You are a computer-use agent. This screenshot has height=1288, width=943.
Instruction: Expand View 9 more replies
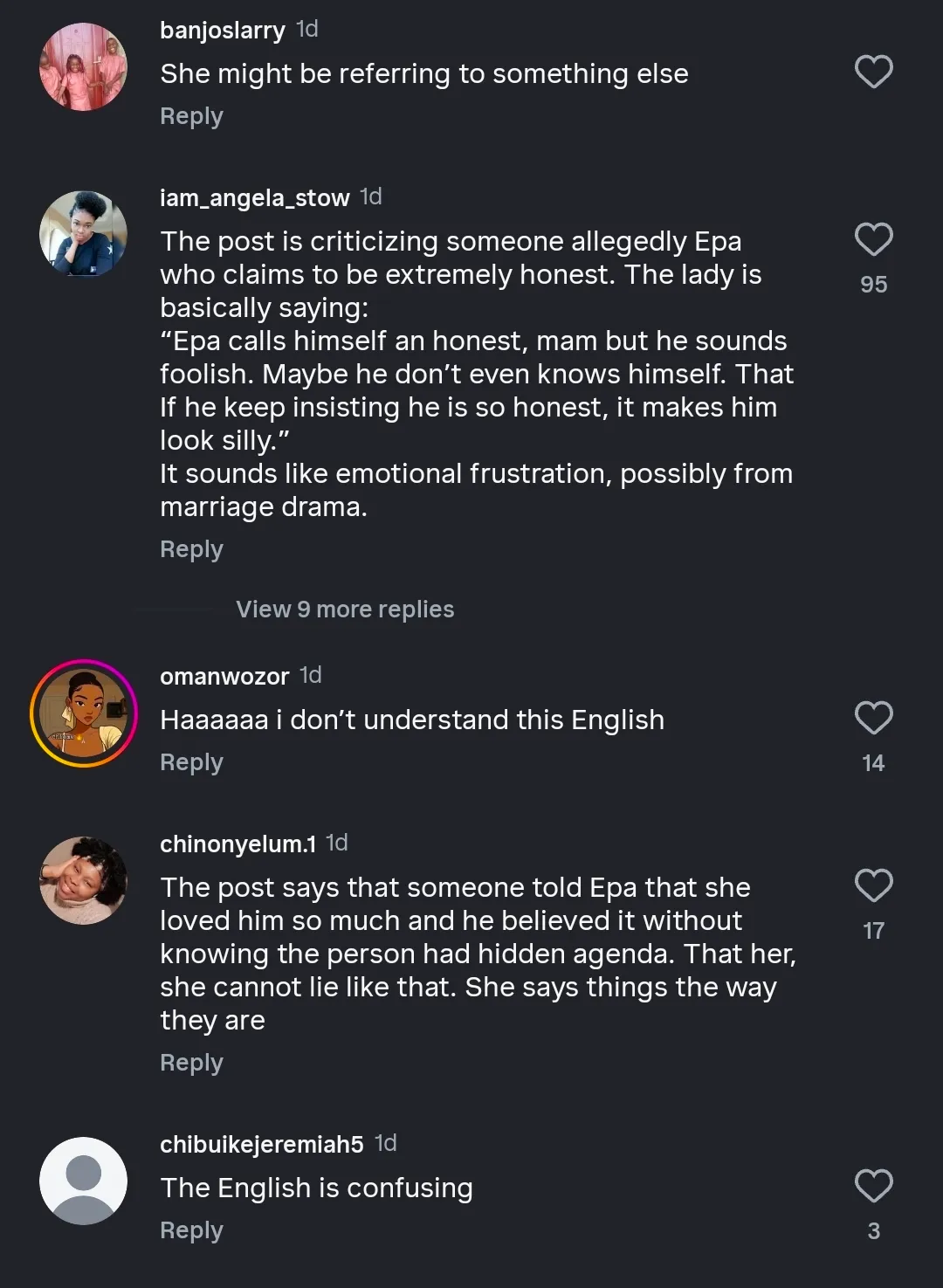(x=345, y=610)
